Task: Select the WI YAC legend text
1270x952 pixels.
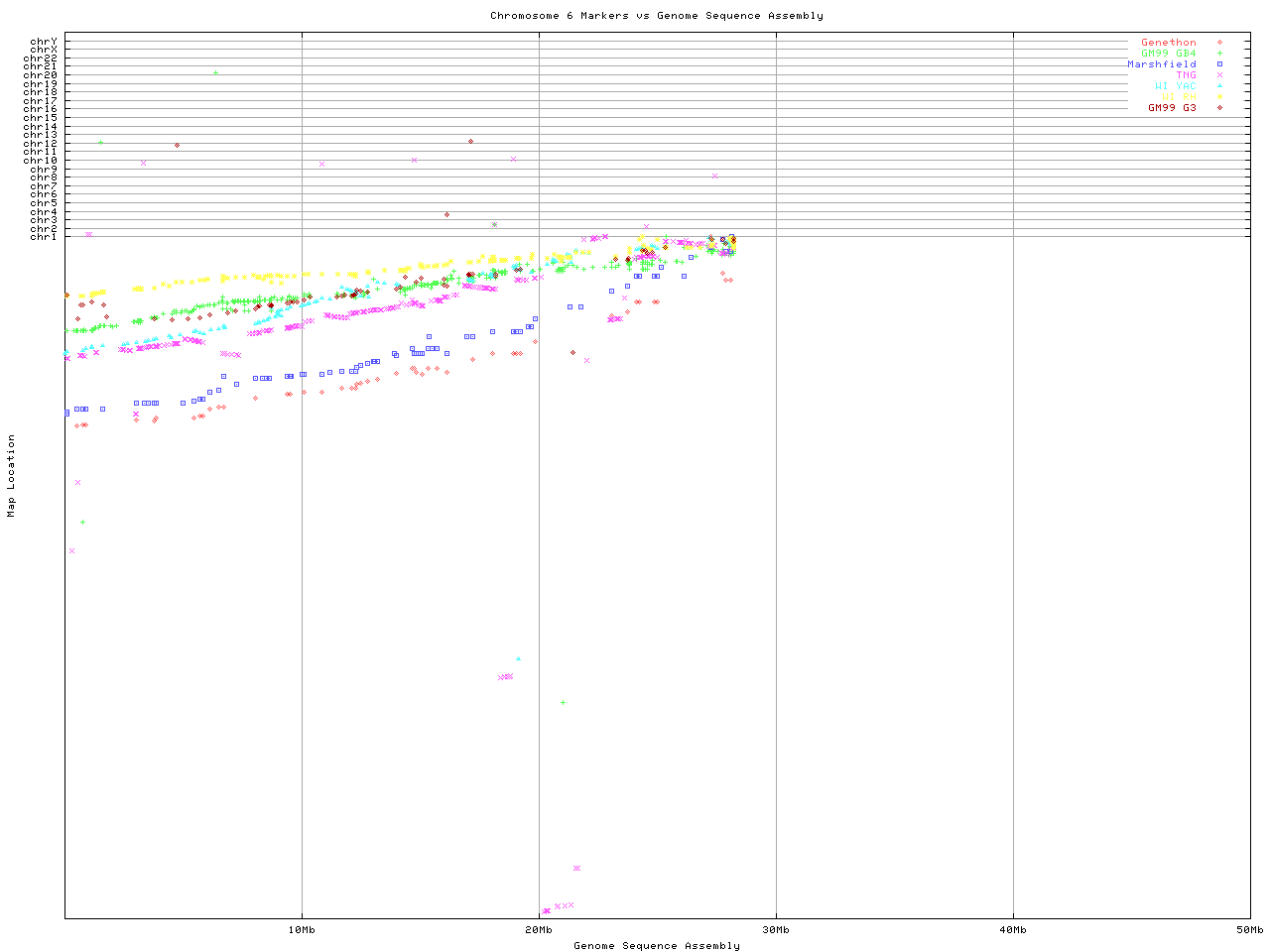Action: pyautogui.click(x=1175, y=86)
